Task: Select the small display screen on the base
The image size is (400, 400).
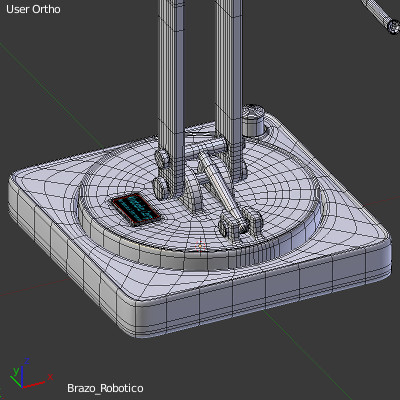Action: tap(136, 210)
